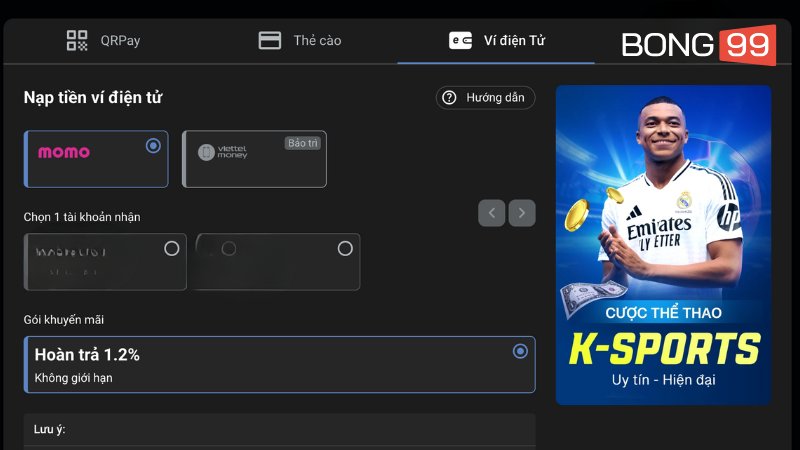Screen dimensions: 800x450
Task: Click the QR code icon in QRPay tab
Action: point(77,41)
